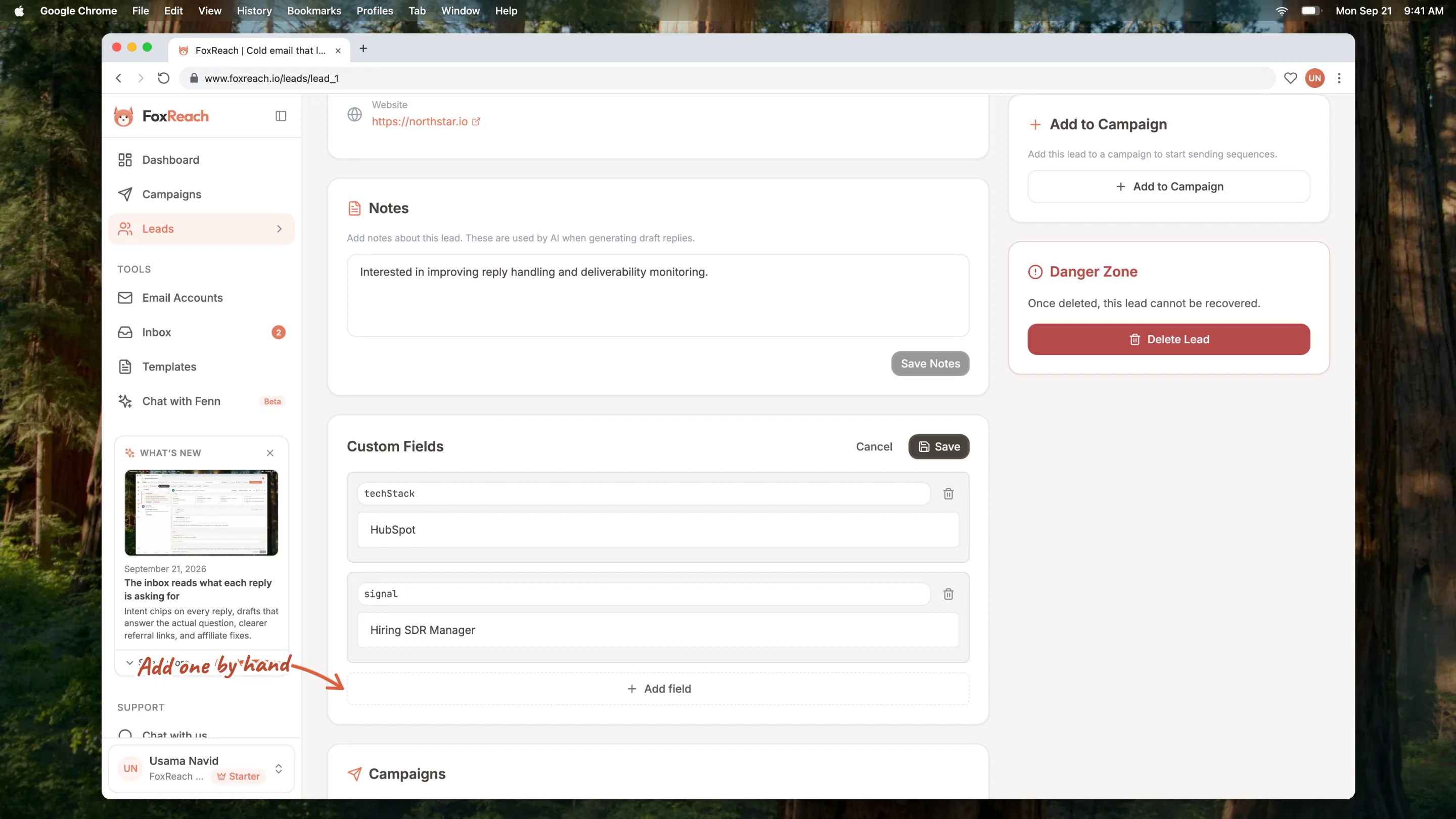Viewport: 1456px width, 819px height.
Task: Click the Danger Zone warning icon
Action: (1035, 272)
